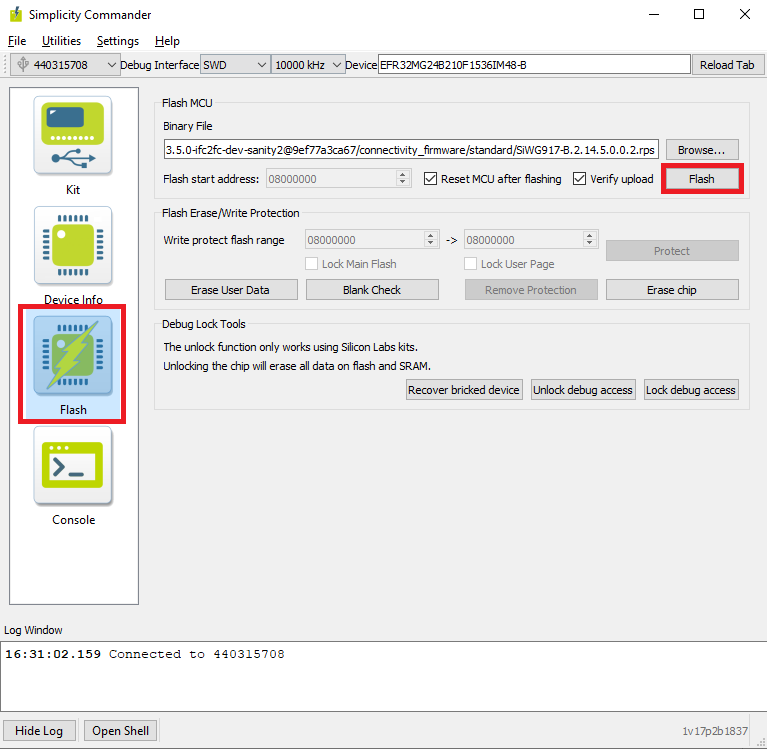Toggle Reset MCU after flashing checkbox
Screen dimensions: 767x749
pyautogui.click(x=431, y=179)
